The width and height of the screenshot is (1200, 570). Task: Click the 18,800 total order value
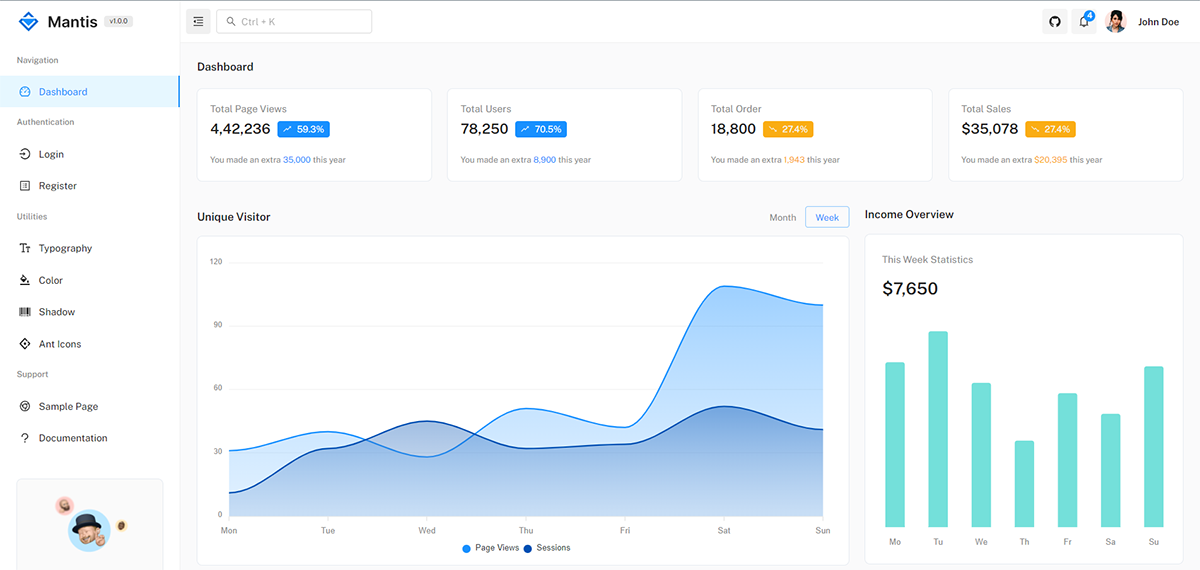[x=733, y=129]
